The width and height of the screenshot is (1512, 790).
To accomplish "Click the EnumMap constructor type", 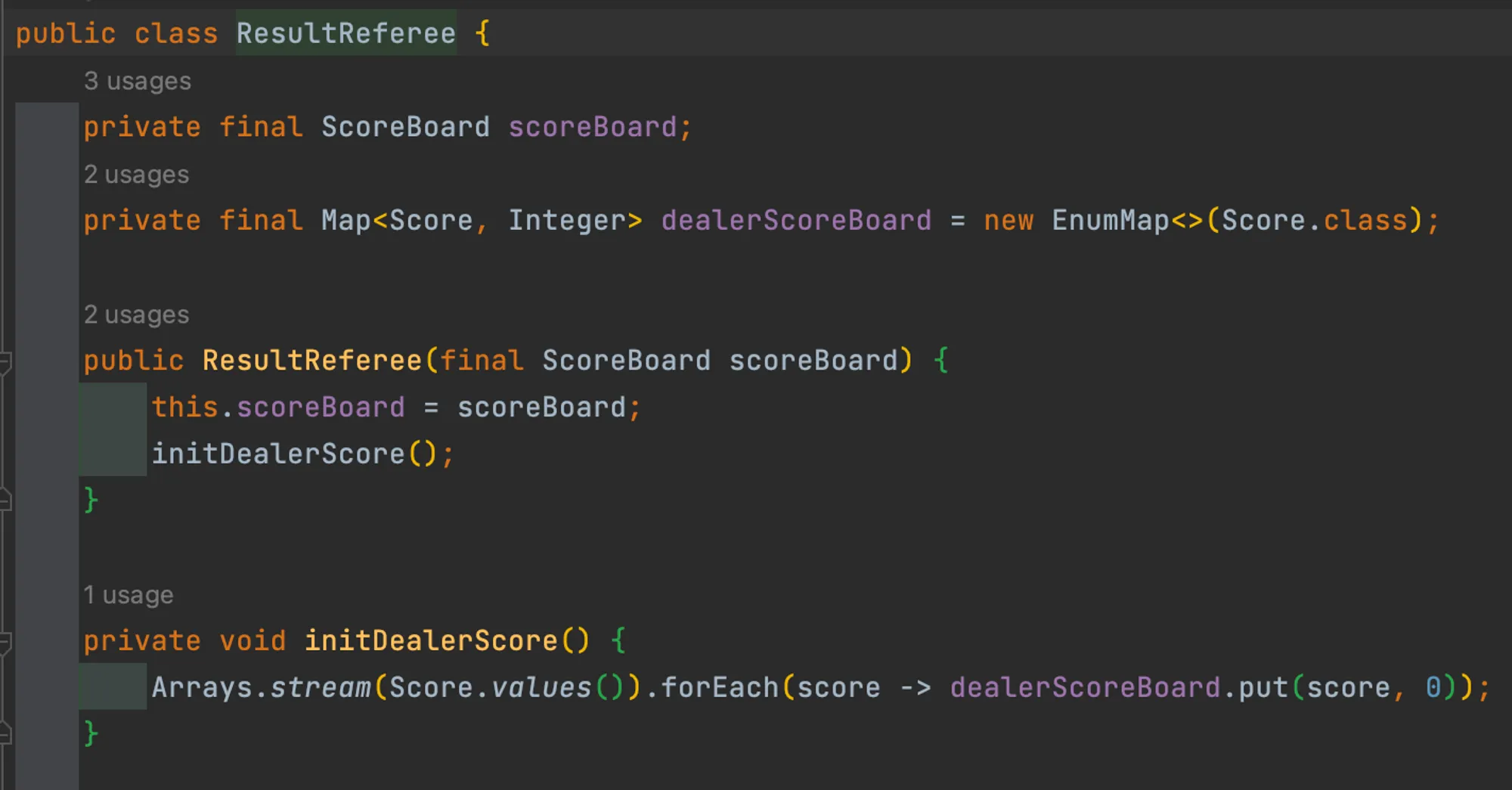I will 1110,221.
